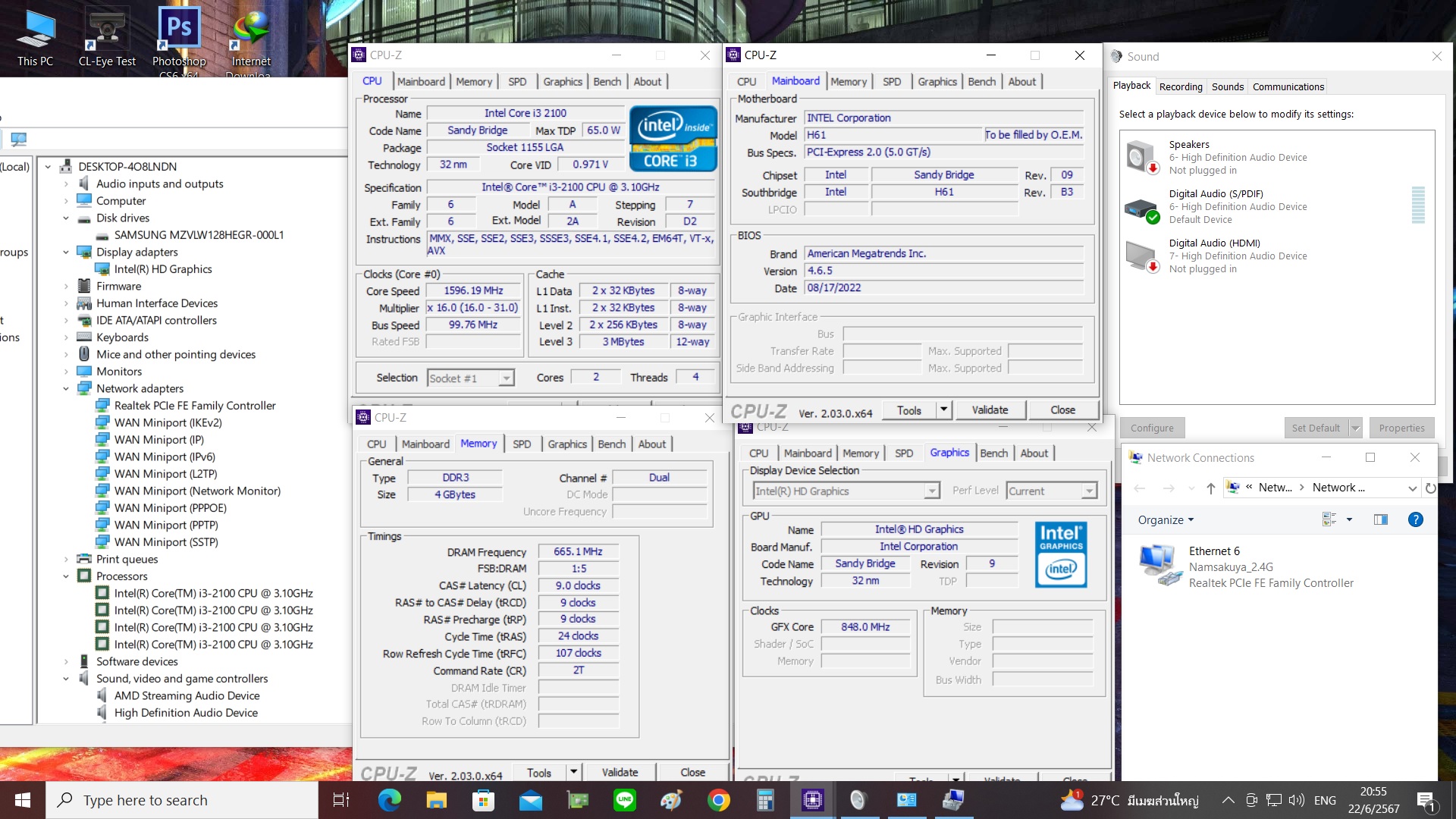Select the Digital Audio (S/PDIF) device
1456x819 pixels.
1277,207
